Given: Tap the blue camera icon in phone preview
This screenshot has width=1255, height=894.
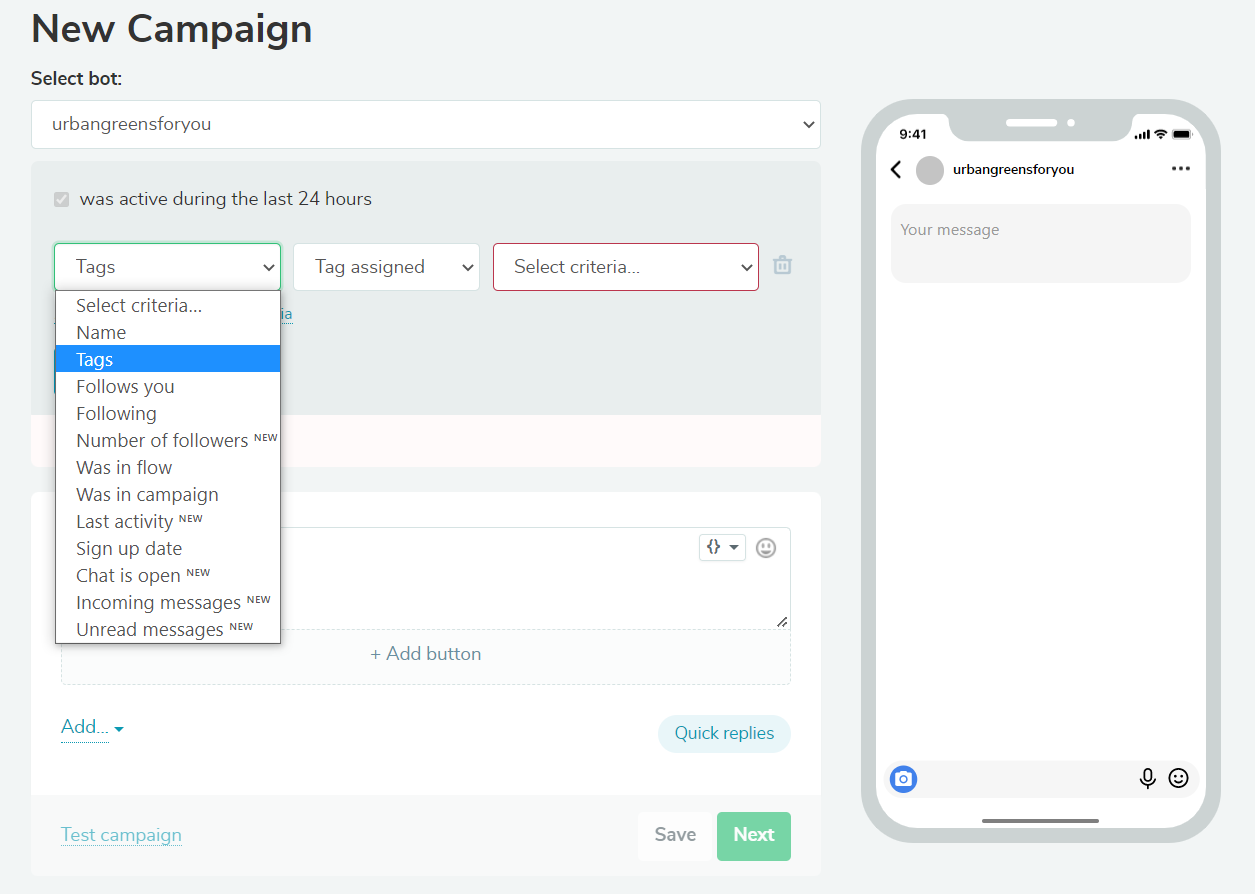Looking at the screenshot, I should click(903, 778).
